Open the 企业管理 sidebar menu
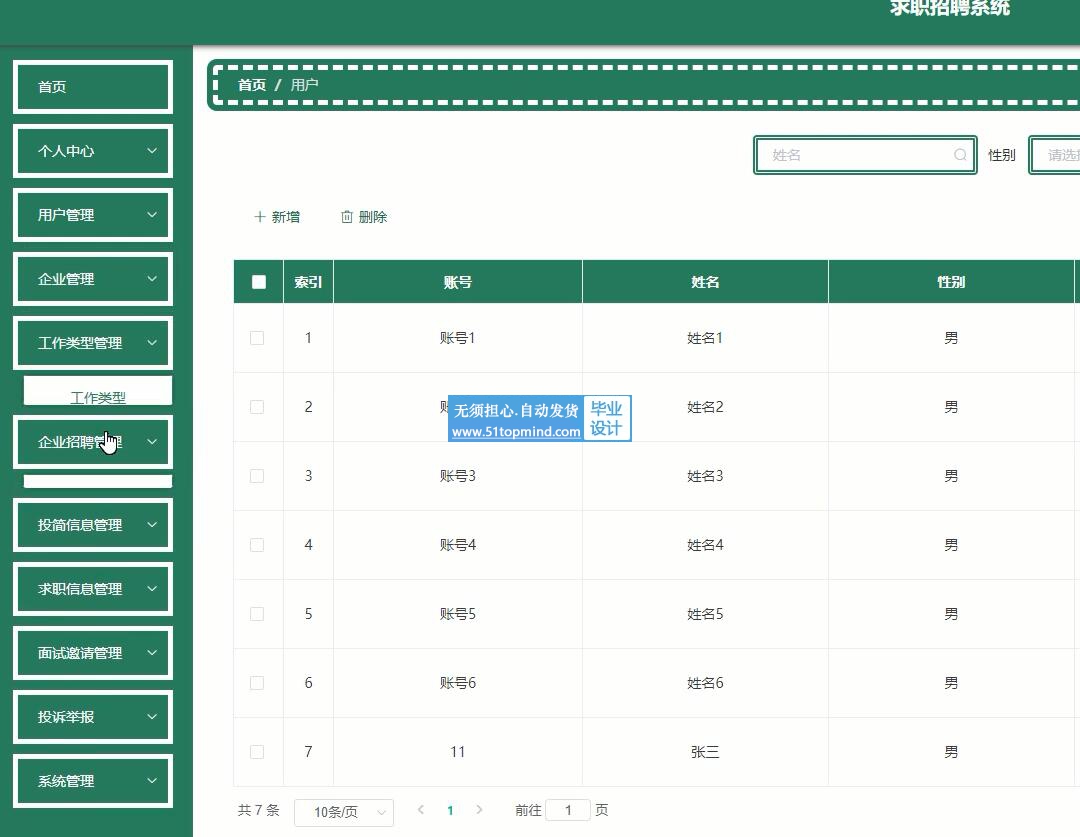 pyautogui.click(x=93, y=279)
